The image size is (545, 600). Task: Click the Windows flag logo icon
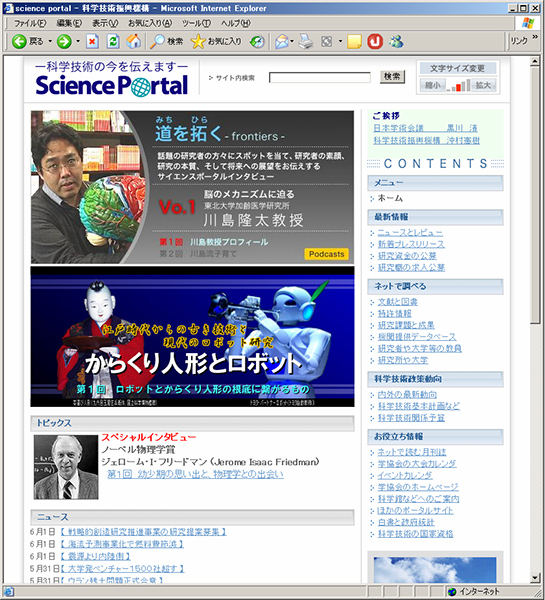pyautogui.click(x=528, y=23)
